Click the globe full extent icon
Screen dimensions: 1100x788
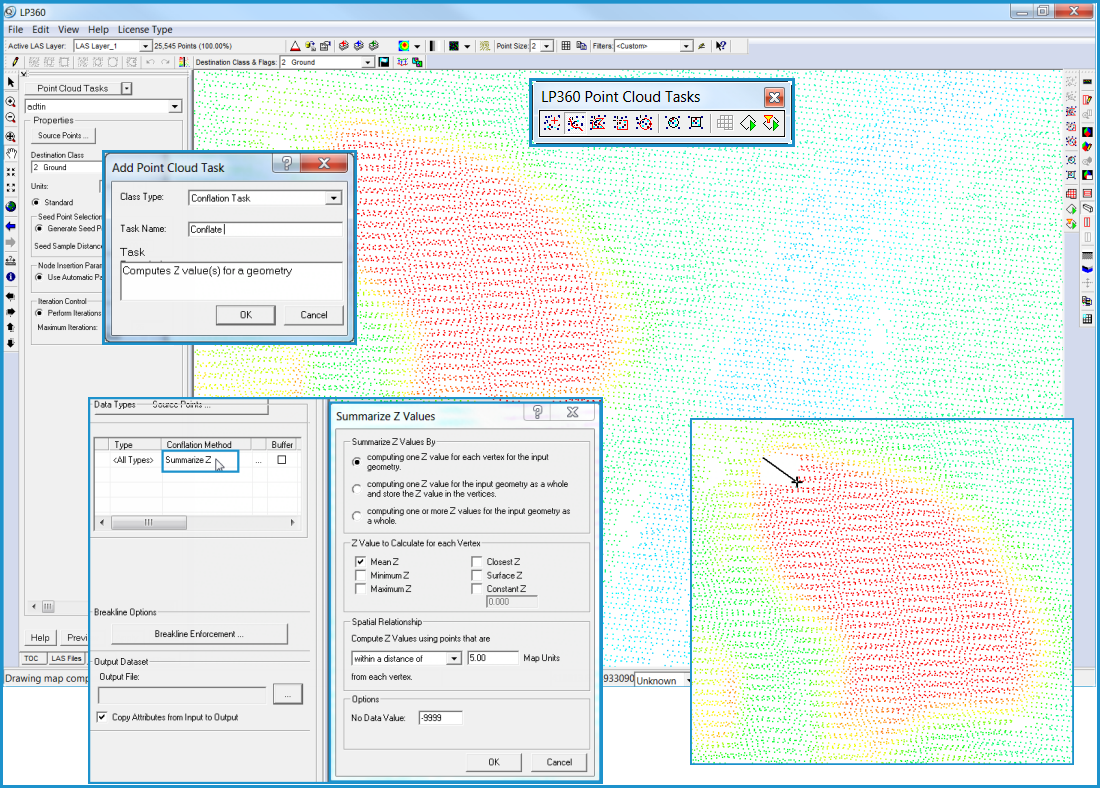coord(11,206)
